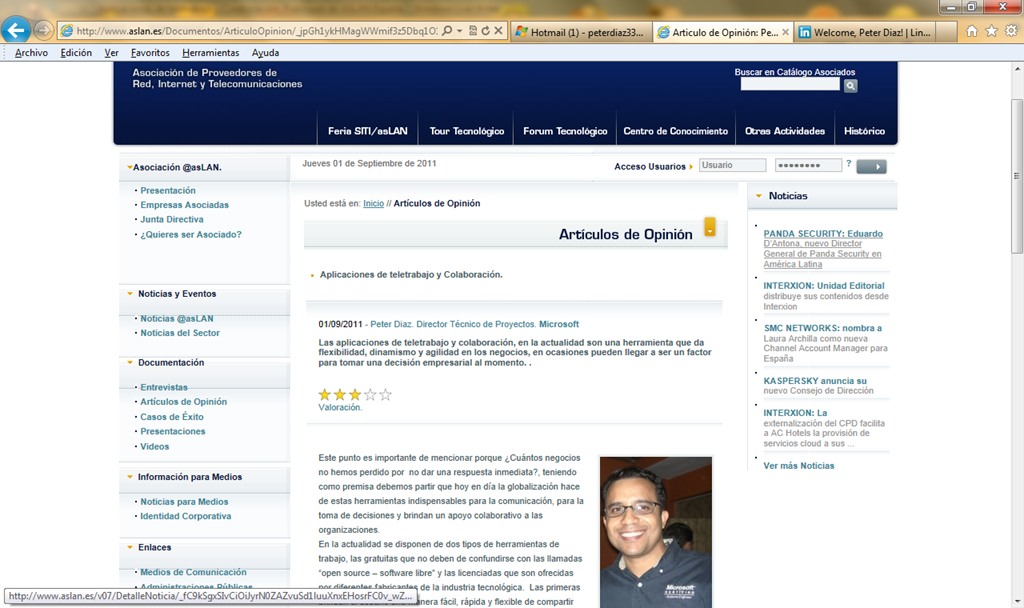Switch to the Hotmail tab

point(581,32)
